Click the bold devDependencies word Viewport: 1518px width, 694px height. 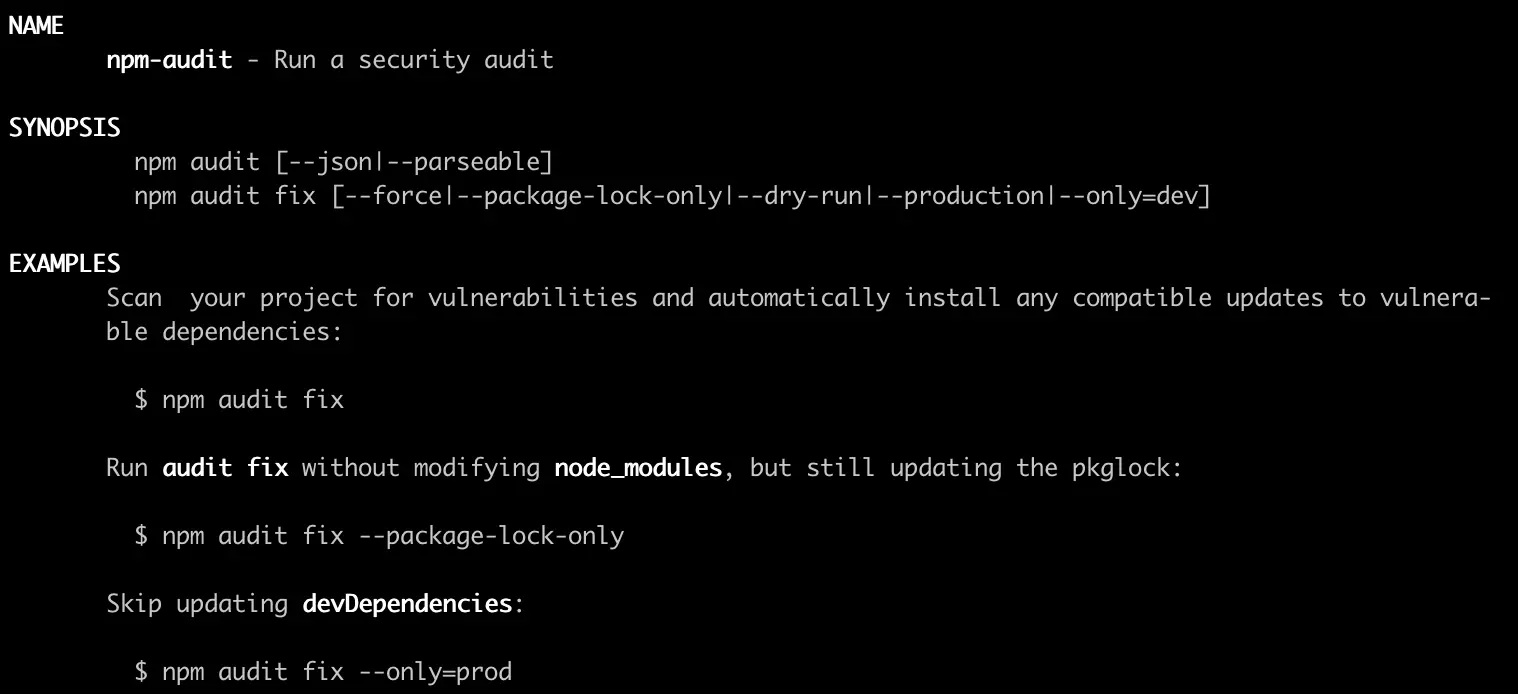click(407, 604)
